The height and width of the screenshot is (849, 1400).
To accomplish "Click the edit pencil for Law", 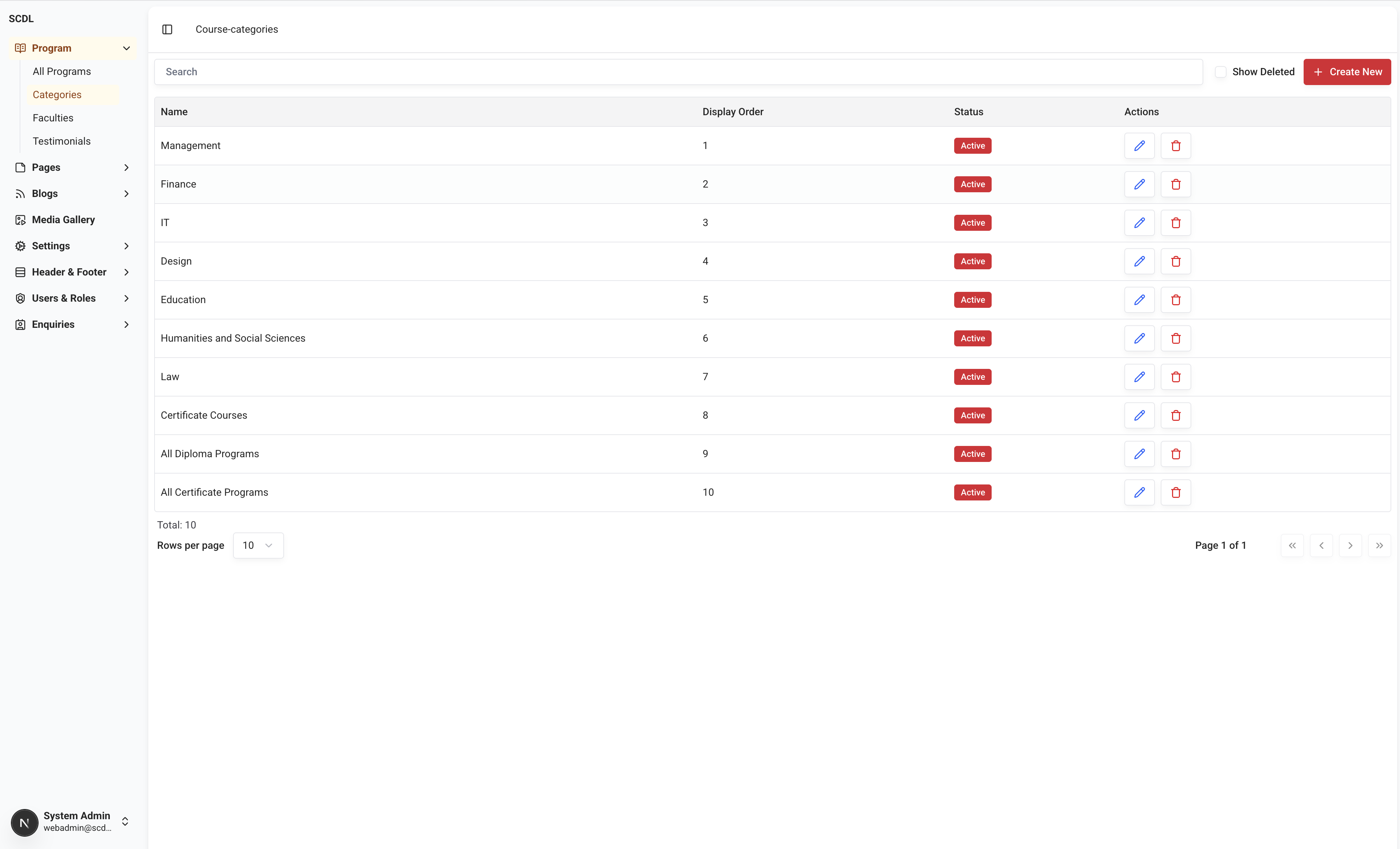I will pos(1139,377).
